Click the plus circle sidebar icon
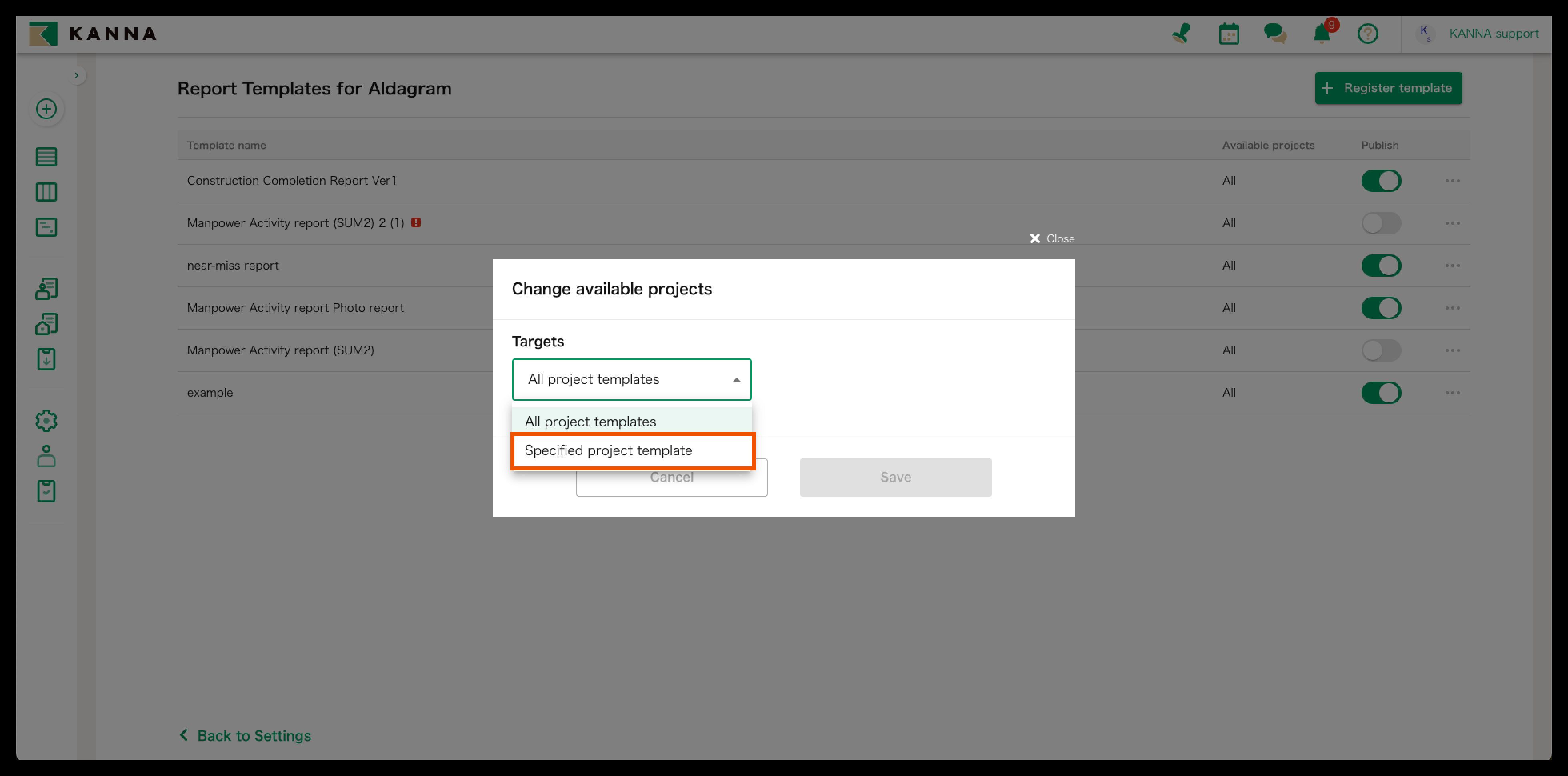This screenshot has width=1568, height=776. click(x=46, y=109)
